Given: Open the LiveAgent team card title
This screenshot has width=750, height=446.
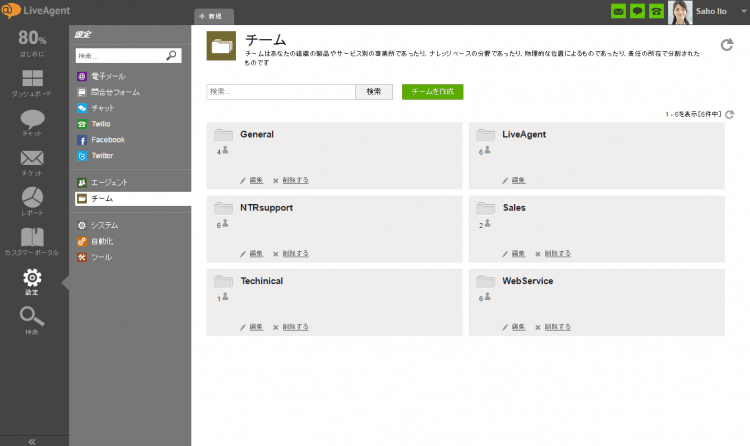Looking at the screenshot, I should tap(524, 134).
